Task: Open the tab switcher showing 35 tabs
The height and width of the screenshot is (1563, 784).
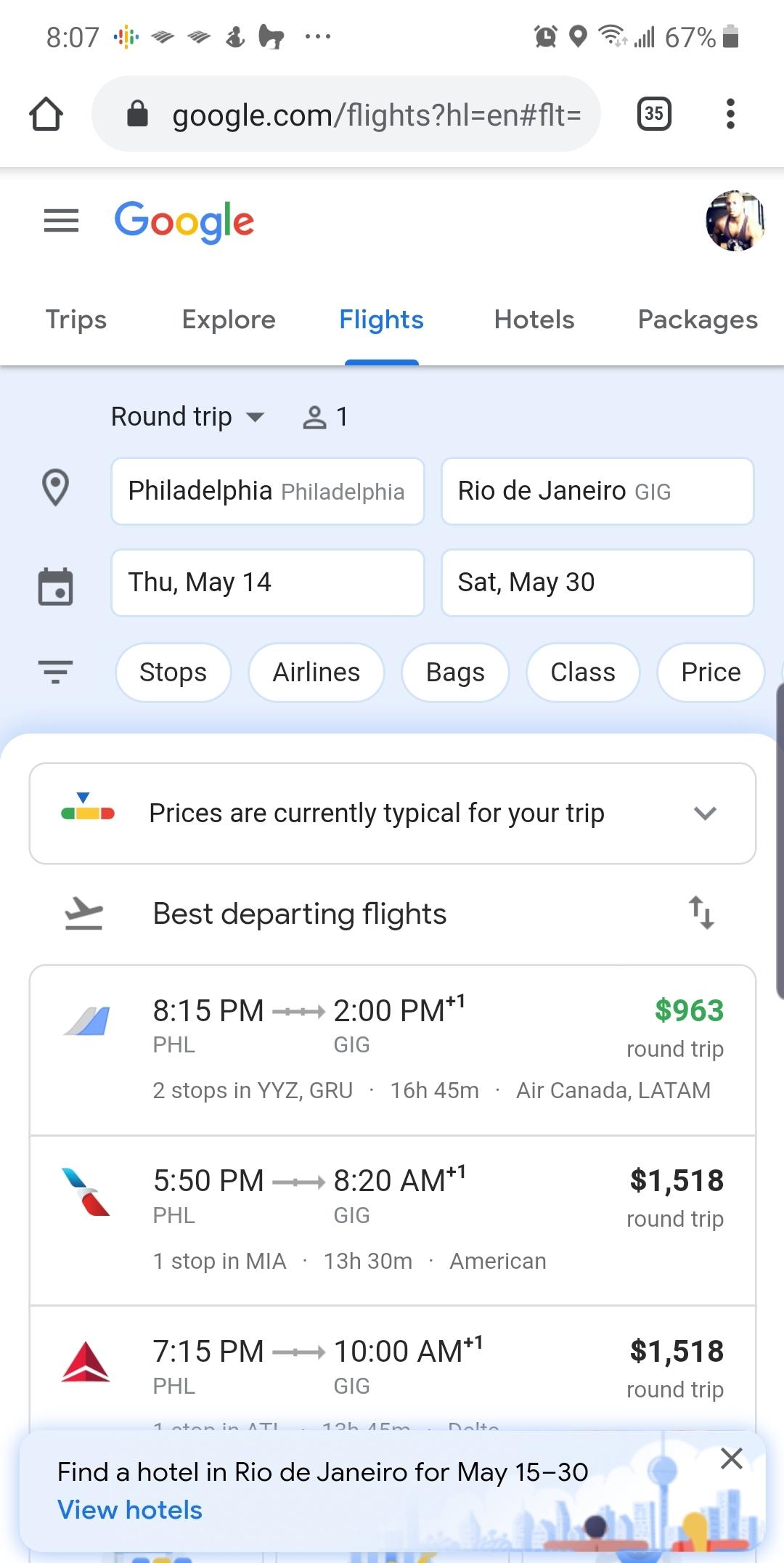Action: (x=653, y=114)
